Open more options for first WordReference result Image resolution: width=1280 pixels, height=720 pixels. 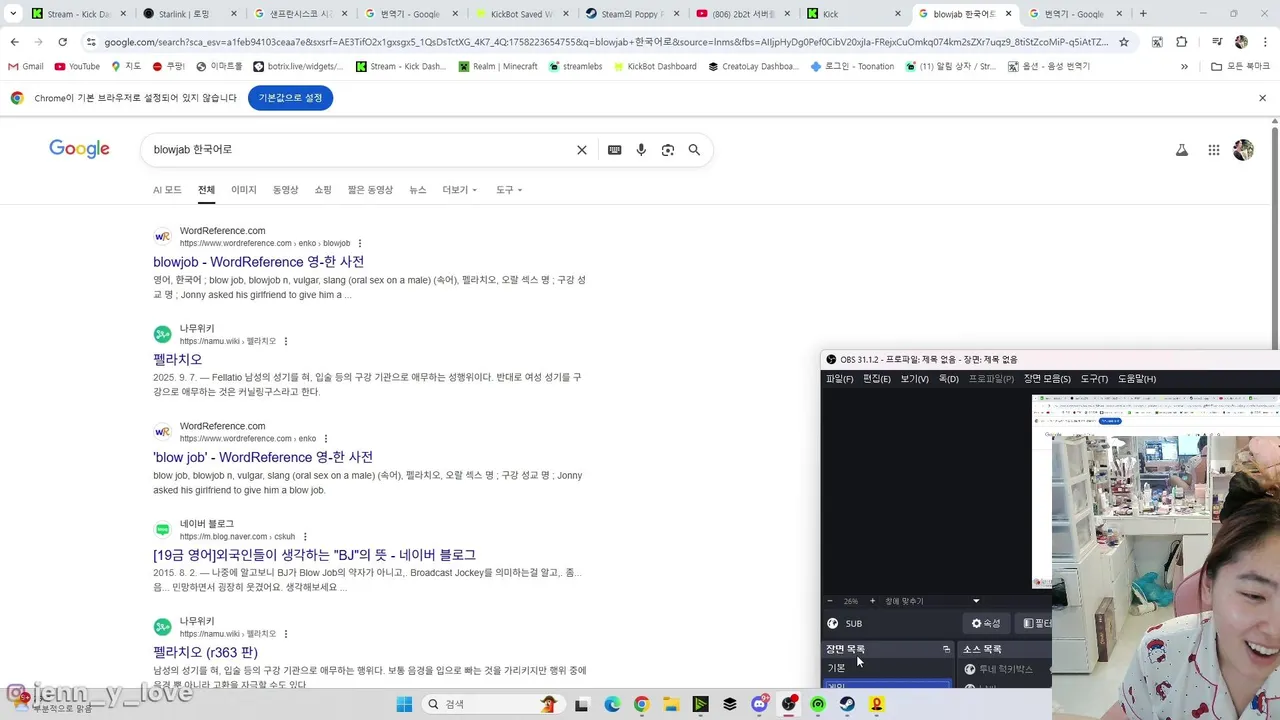click(360, 243)
